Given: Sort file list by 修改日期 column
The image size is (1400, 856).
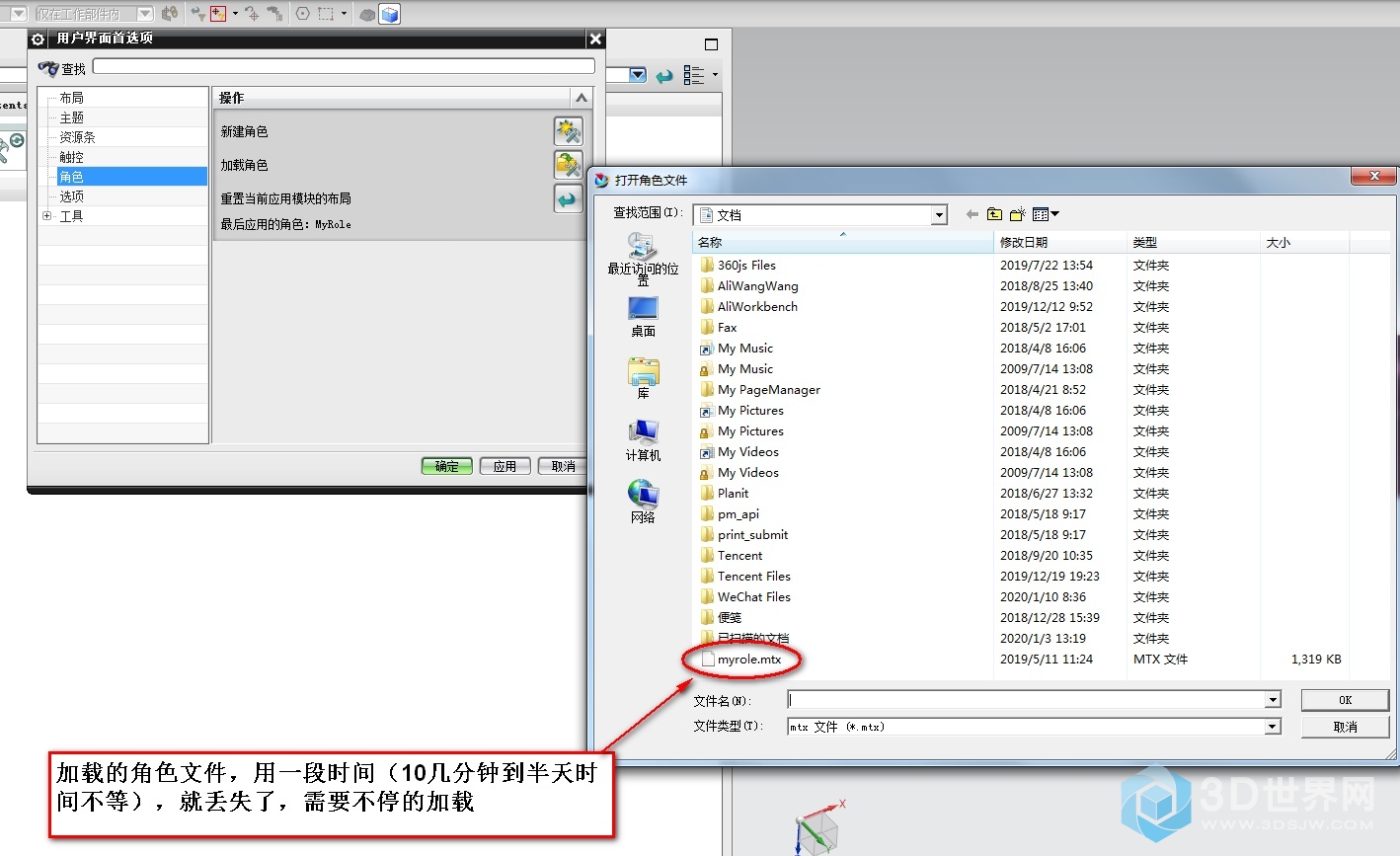Looking at the screenshot, I should [x=1060, y=242].
